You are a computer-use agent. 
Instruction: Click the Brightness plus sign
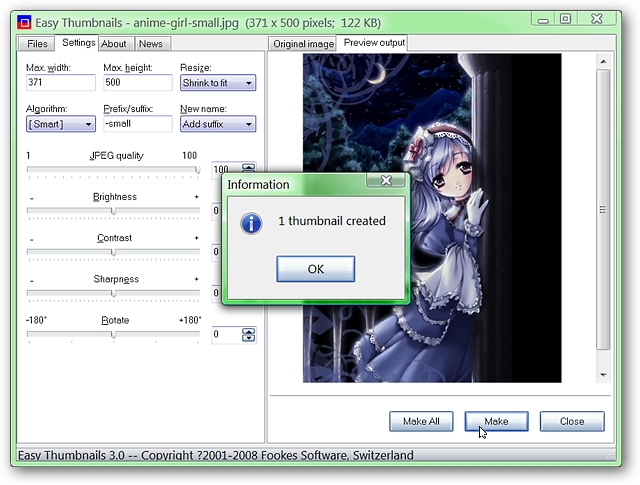pos(196,197)
